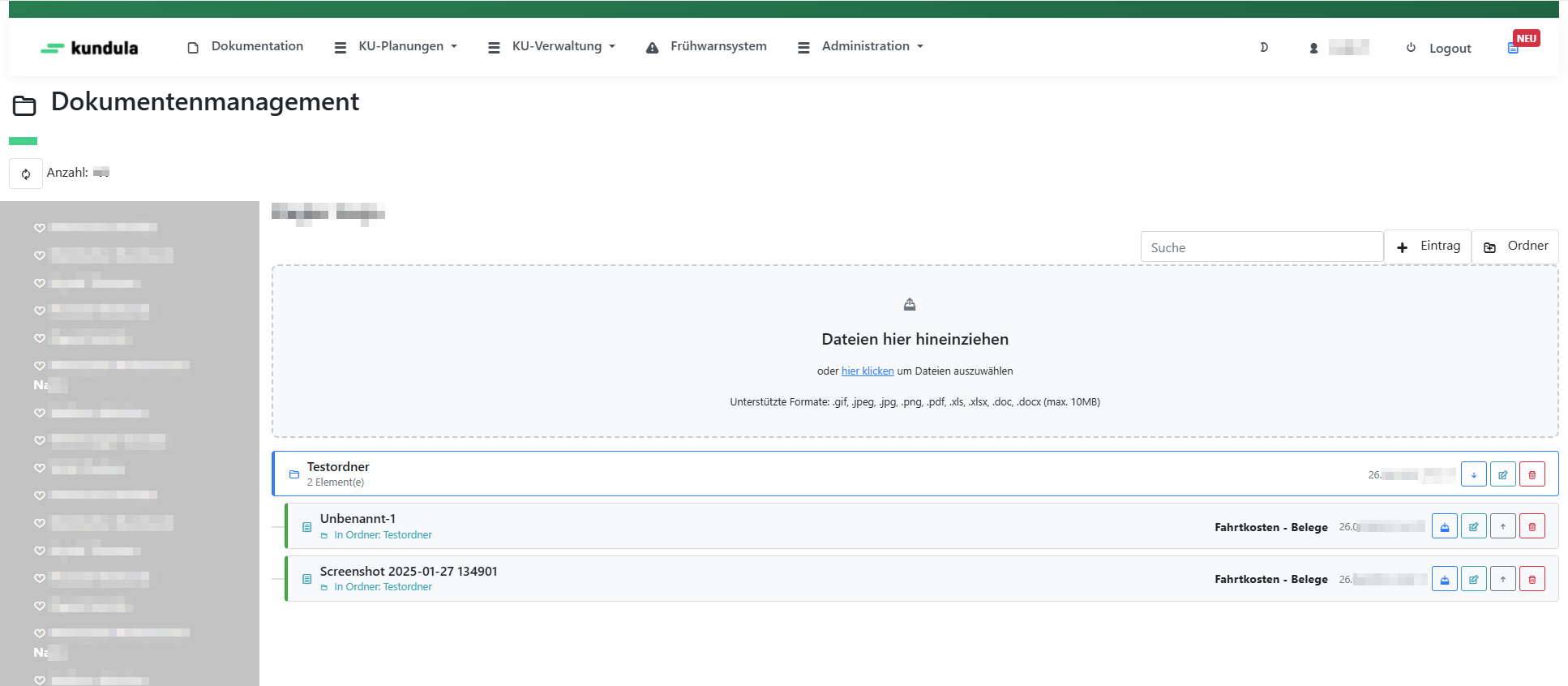The height and width of the screenshot is (686, 1568).
Task: Edit the Testordner folder
Action: (x=1502, y=475)
